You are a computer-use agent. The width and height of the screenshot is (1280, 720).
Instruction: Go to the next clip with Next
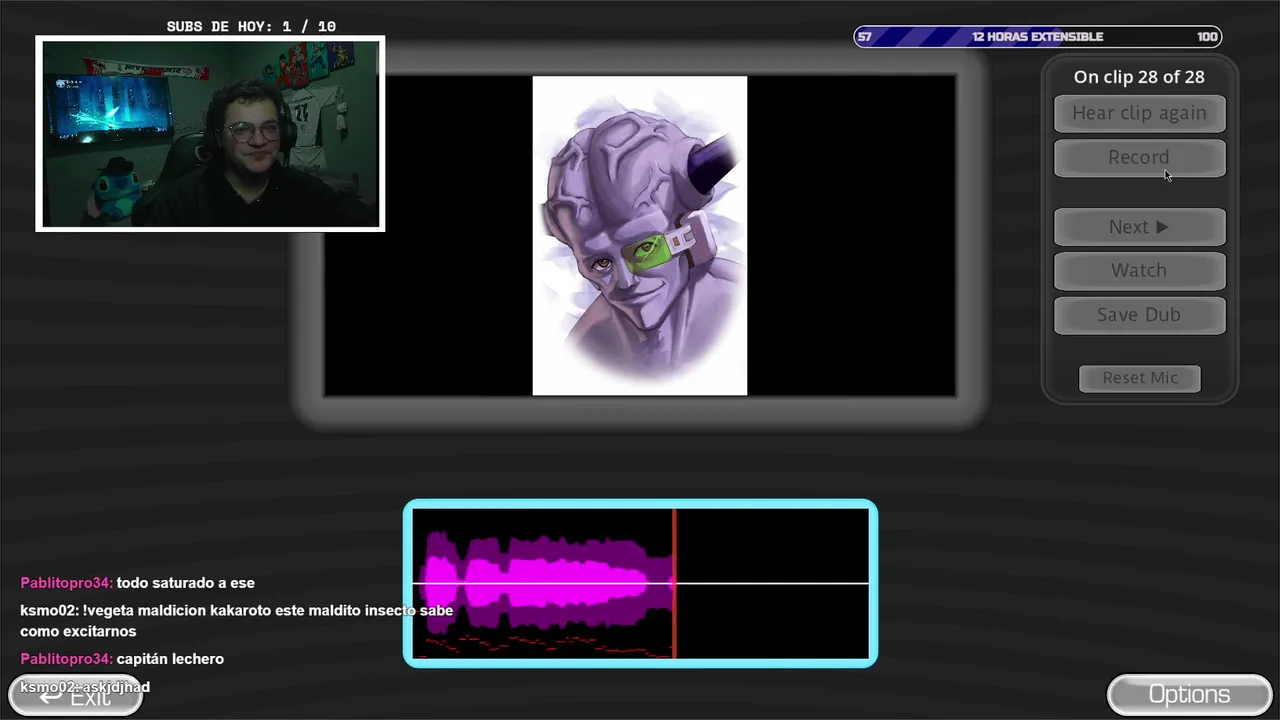1139,227
